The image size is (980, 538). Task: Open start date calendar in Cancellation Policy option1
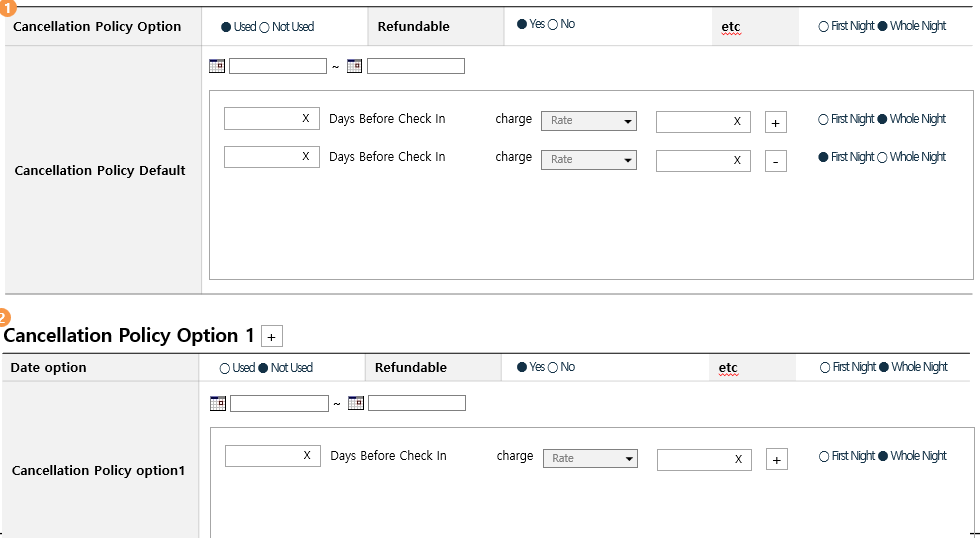(218, 403)
